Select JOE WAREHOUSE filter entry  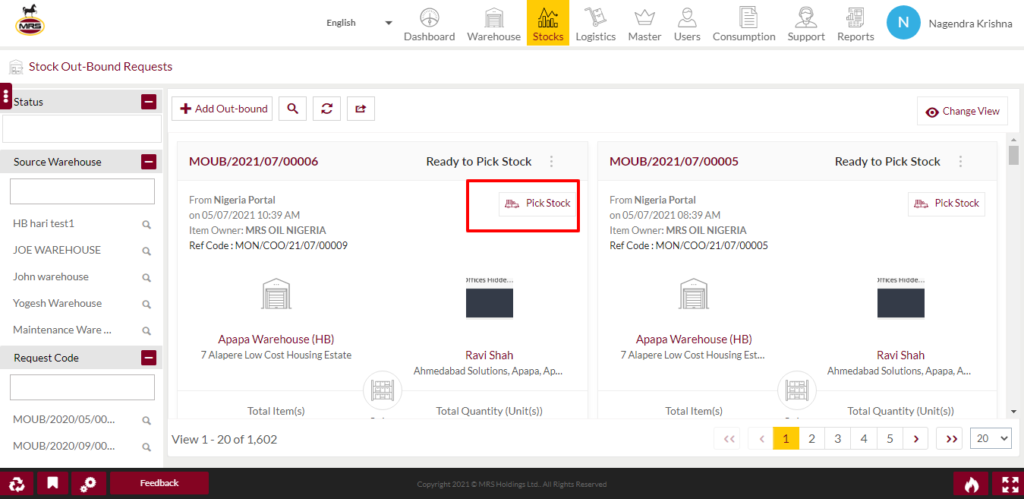[x=57, y=250]
